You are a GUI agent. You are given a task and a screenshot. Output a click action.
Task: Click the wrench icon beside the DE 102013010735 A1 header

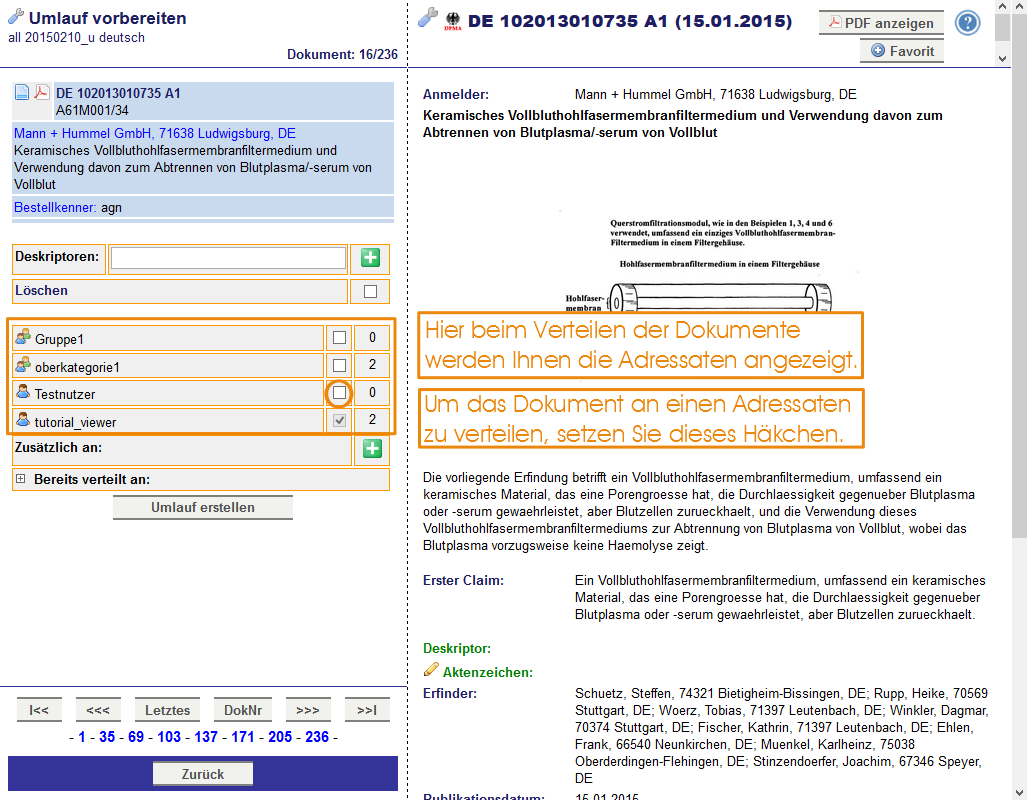tap(428, 18)
